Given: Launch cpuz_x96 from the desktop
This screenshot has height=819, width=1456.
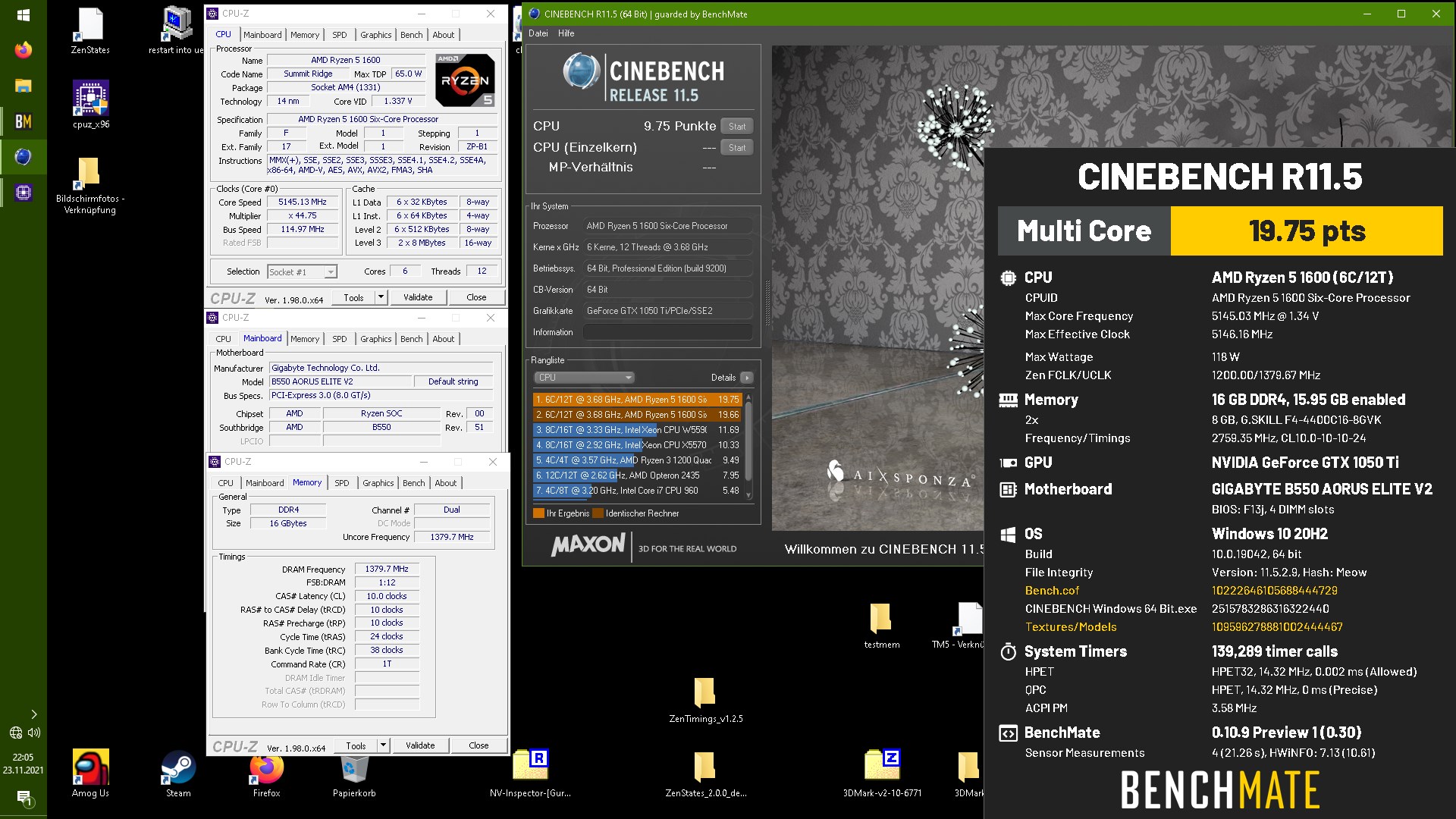Looking at the screenshot, I should coord(91,105).
